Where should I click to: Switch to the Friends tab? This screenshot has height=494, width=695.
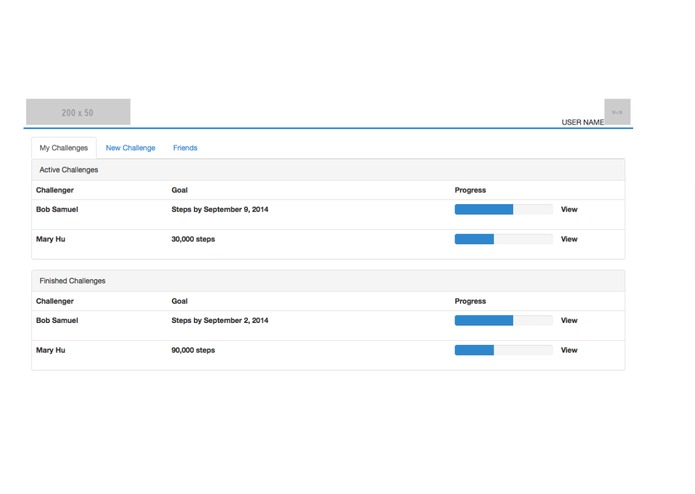coord(185,148)
